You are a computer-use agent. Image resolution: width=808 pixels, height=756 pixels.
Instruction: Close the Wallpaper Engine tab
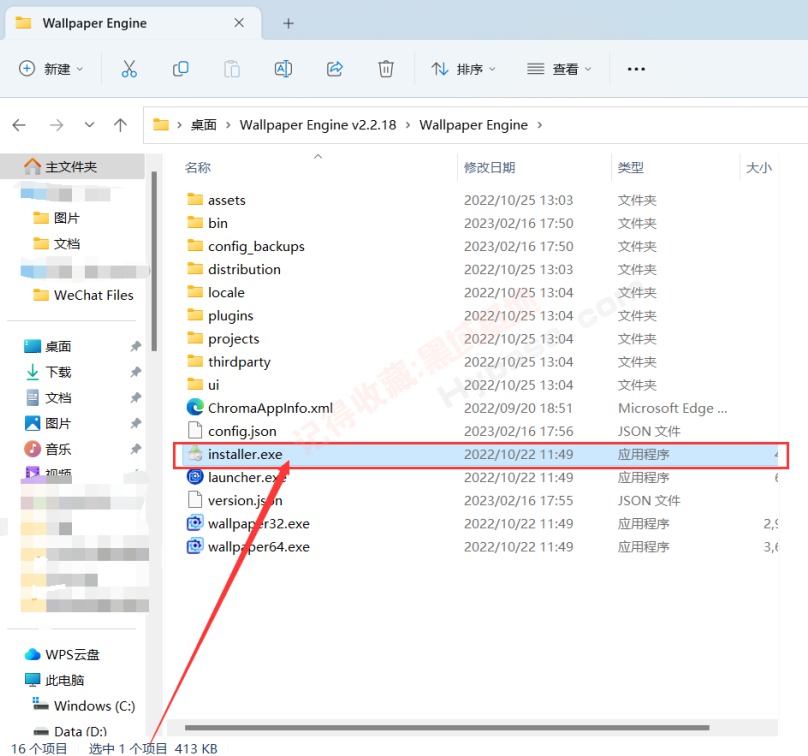(239, 23)
